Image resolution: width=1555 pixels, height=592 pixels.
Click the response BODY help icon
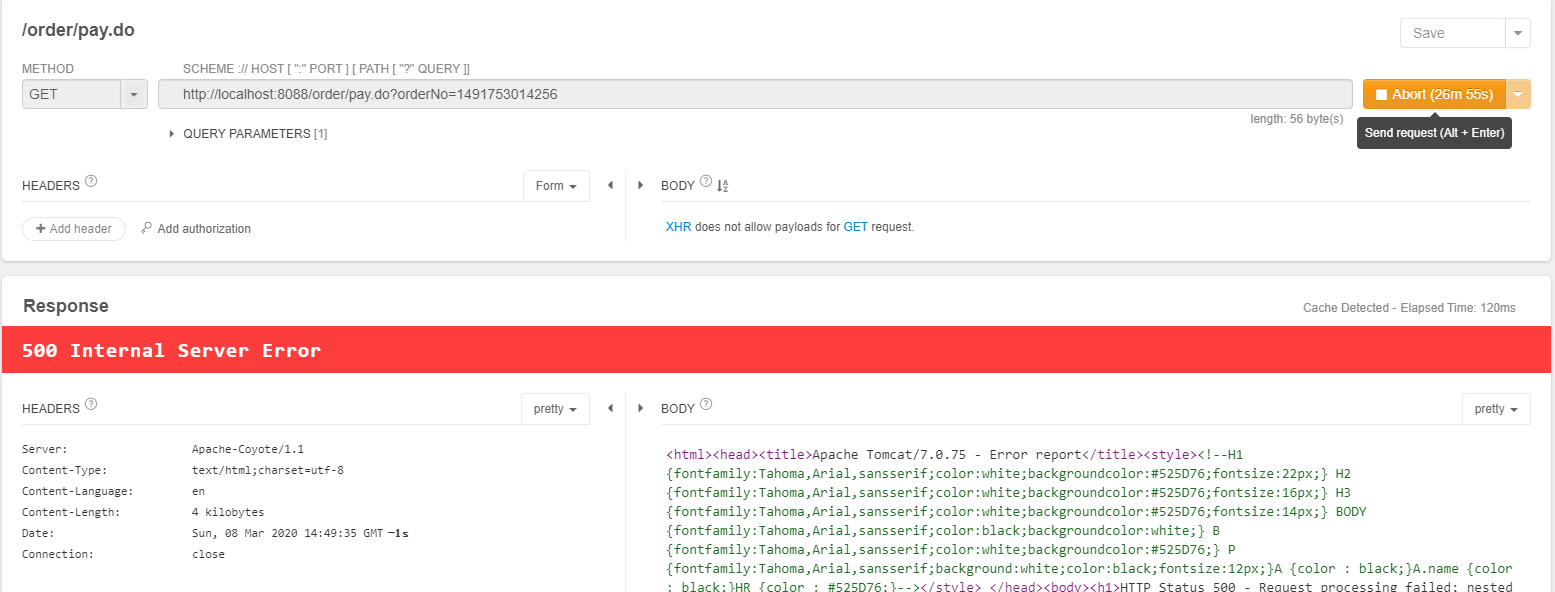[706, 405]
